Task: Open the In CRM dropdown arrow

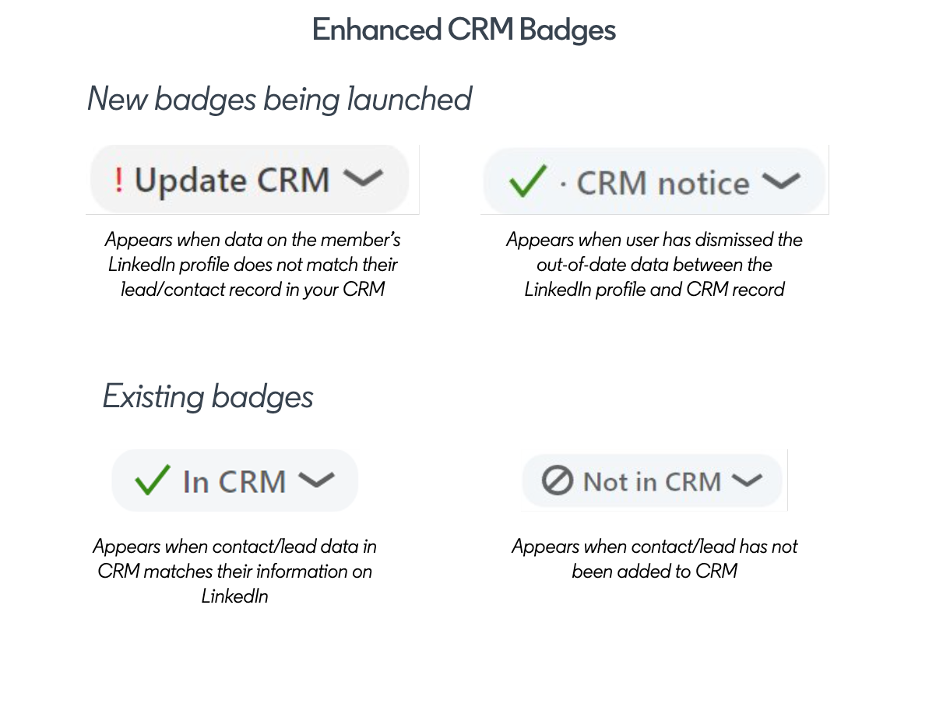Action: click(316, 480)
